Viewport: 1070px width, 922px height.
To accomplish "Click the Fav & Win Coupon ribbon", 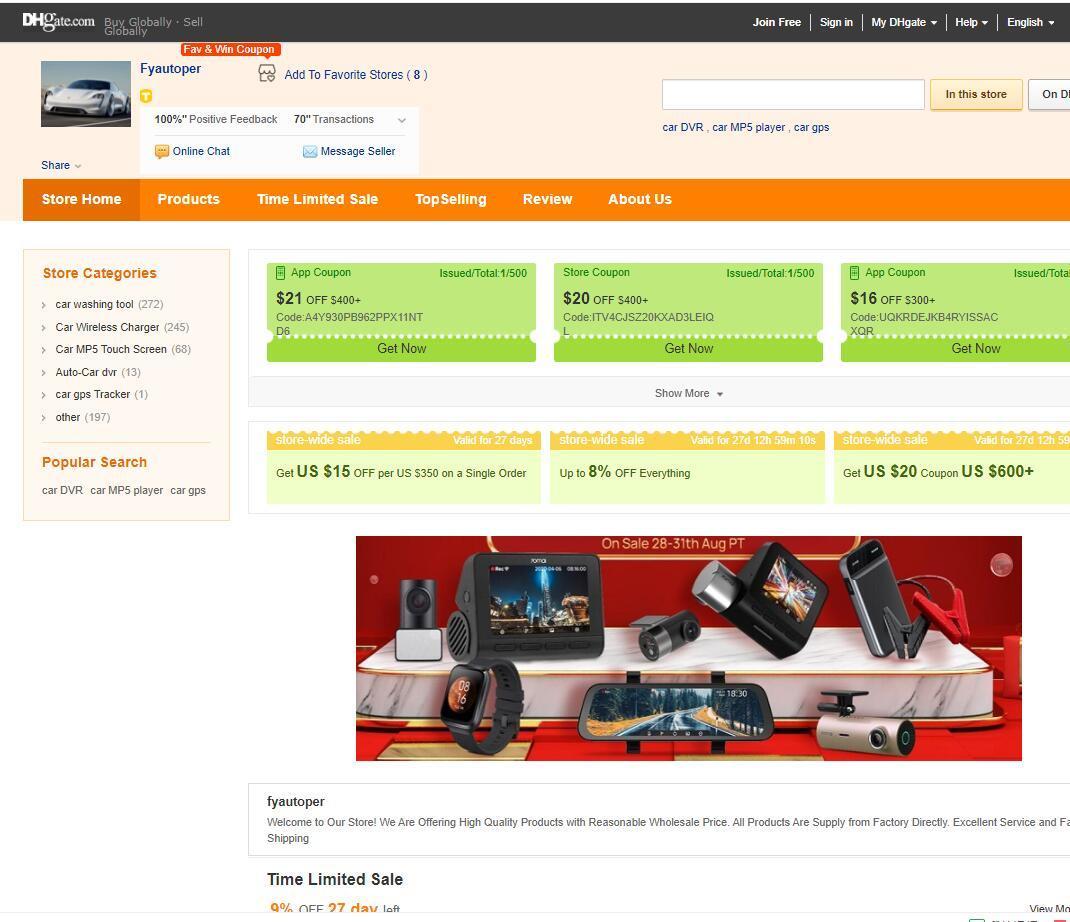I will click(x=229, y=49).
